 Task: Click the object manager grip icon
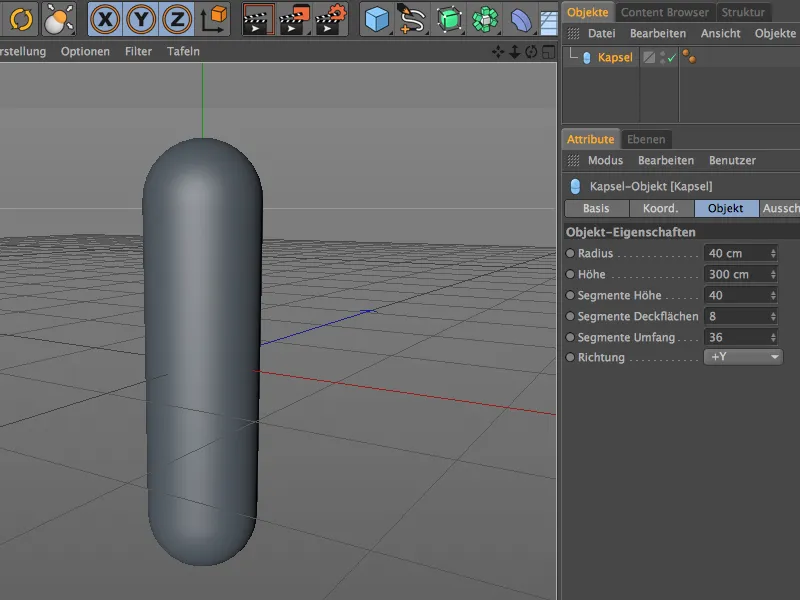pyautogui.click(x=573, y=34)
